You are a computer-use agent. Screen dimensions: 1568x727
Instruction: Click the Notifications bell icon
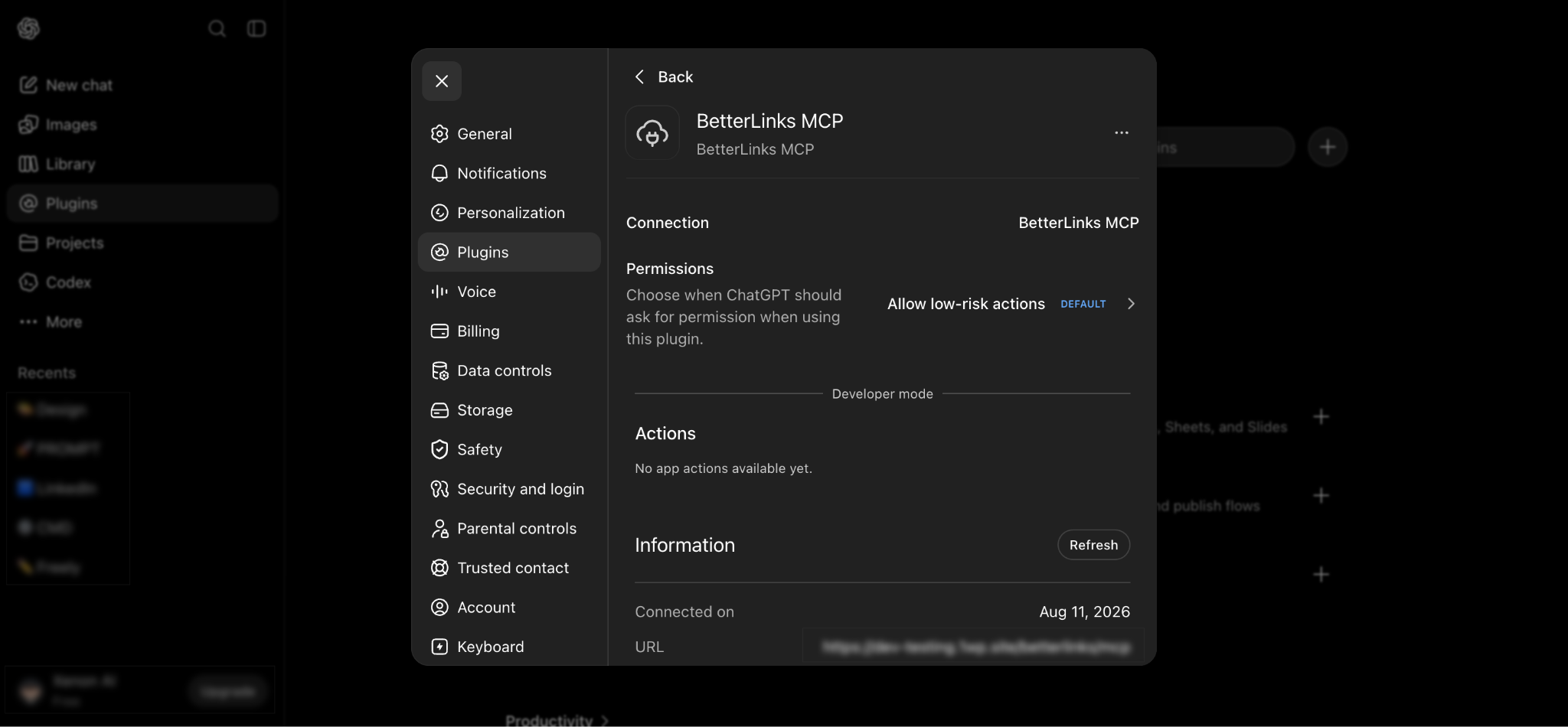click(x=439, y=174)
